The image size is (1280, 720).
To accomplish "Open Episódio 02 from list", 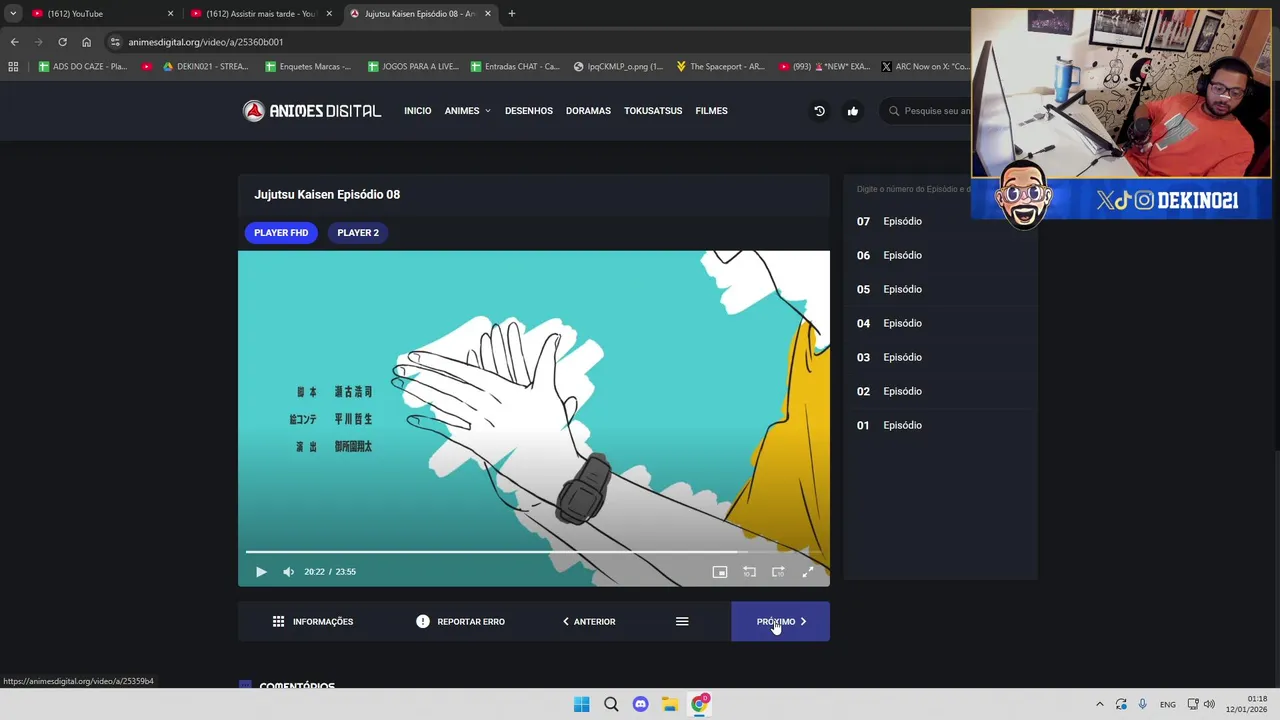I will tap(940, 391).
